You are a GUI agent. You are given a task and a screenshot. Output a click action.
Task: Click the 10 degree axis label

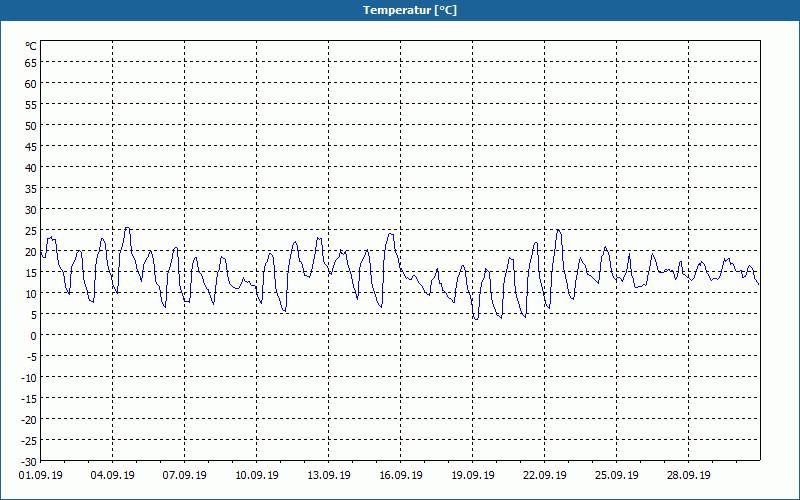click(31, 294)
